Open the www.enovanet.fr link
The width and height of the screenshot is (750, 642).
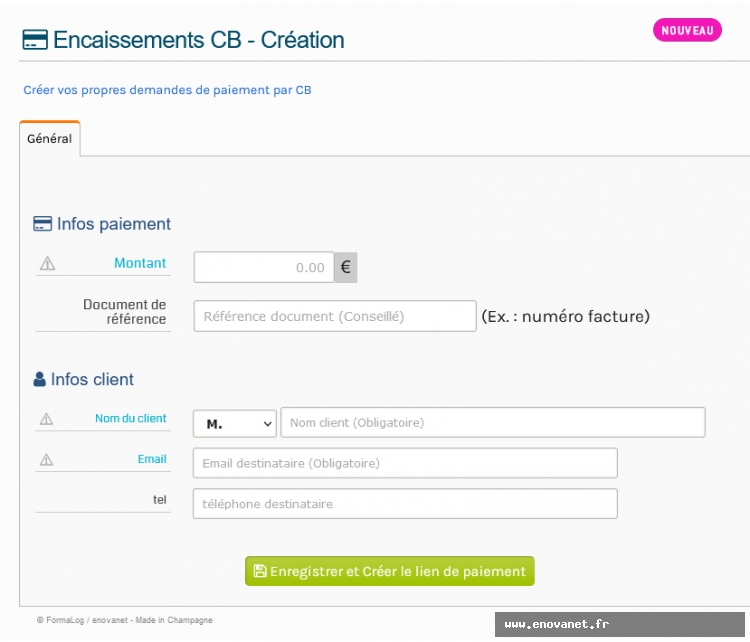(556, 624)
